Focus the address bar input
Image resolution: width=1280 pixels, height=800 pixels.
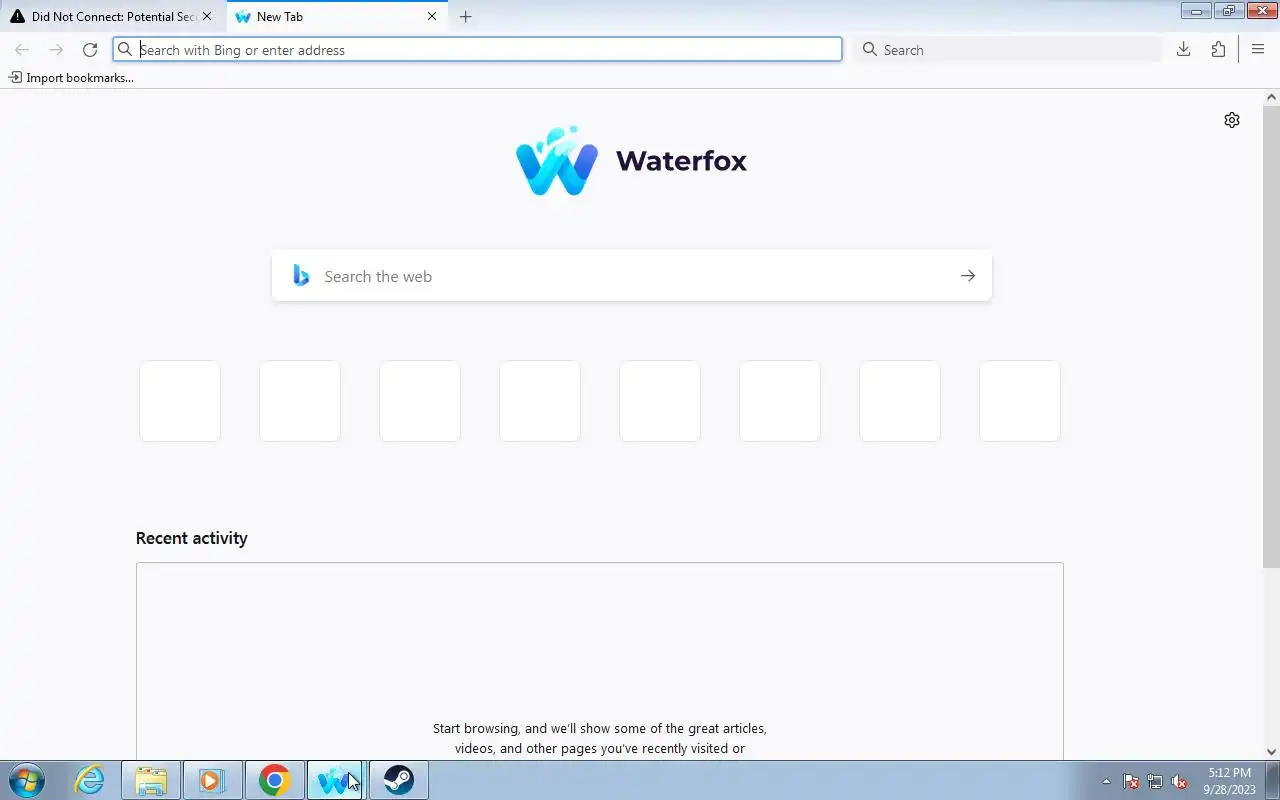[478, 50]
